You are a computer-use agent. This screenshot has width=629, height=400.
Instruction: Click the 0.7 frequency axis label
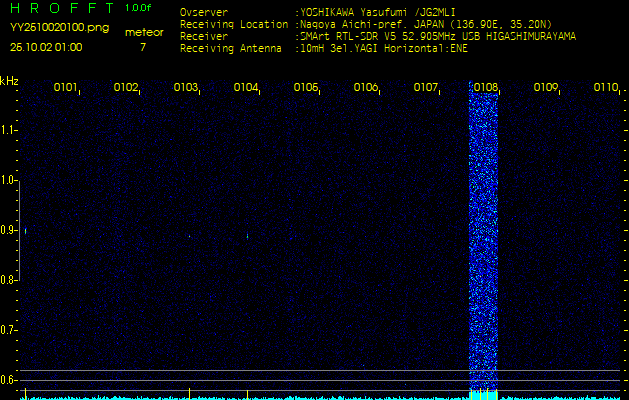pos(9,329)
